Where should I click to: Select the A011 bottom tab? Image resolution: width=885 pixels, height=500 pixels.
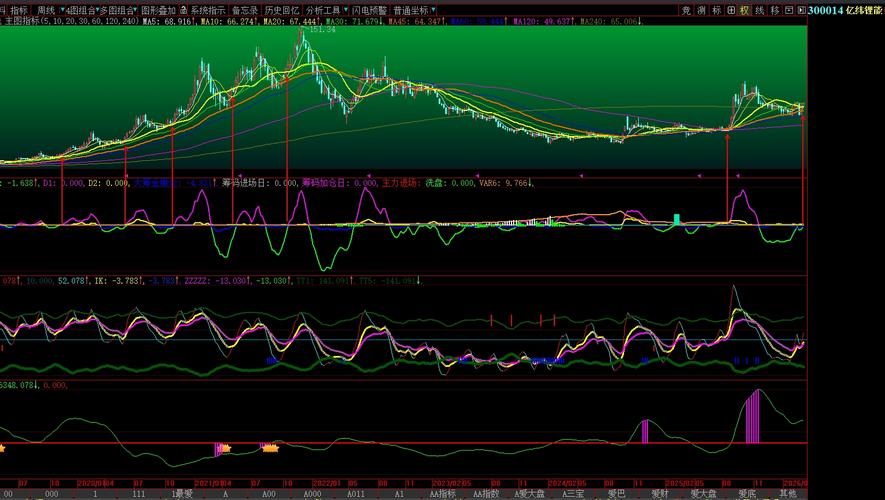[x=356, y=494]
